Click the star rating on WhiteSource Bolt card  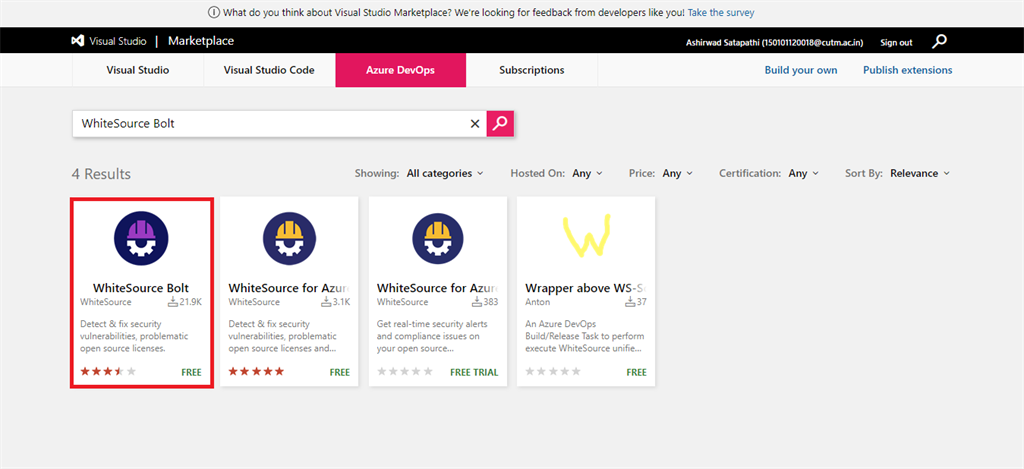pyautogui.click(x=108, y=372)
